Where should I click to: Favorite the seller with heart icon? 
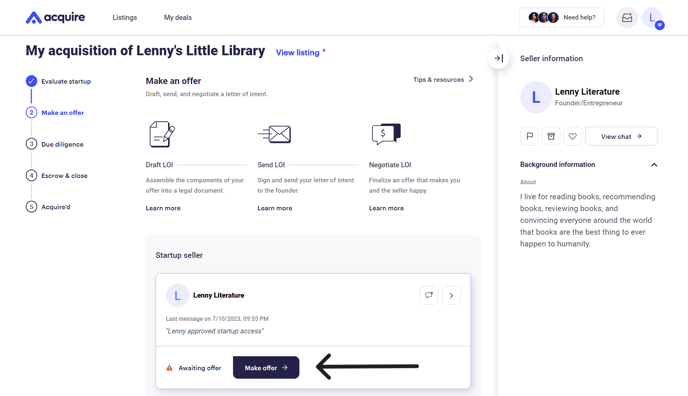pyautogui.click(x=573, y=136)
